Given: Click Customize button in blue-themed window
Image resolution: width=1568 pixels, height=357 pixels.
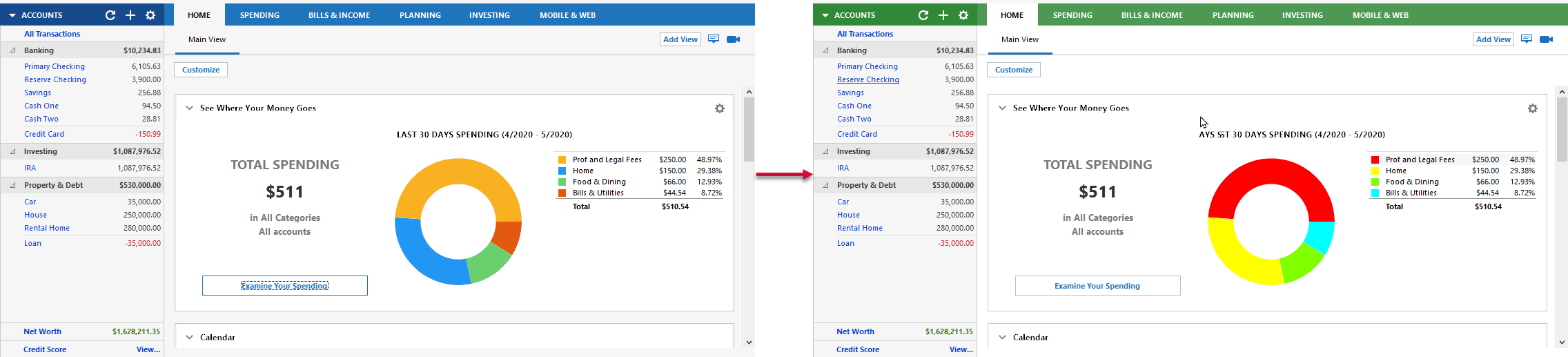Looking at the screenshot, I should click(x=201, y=70).
